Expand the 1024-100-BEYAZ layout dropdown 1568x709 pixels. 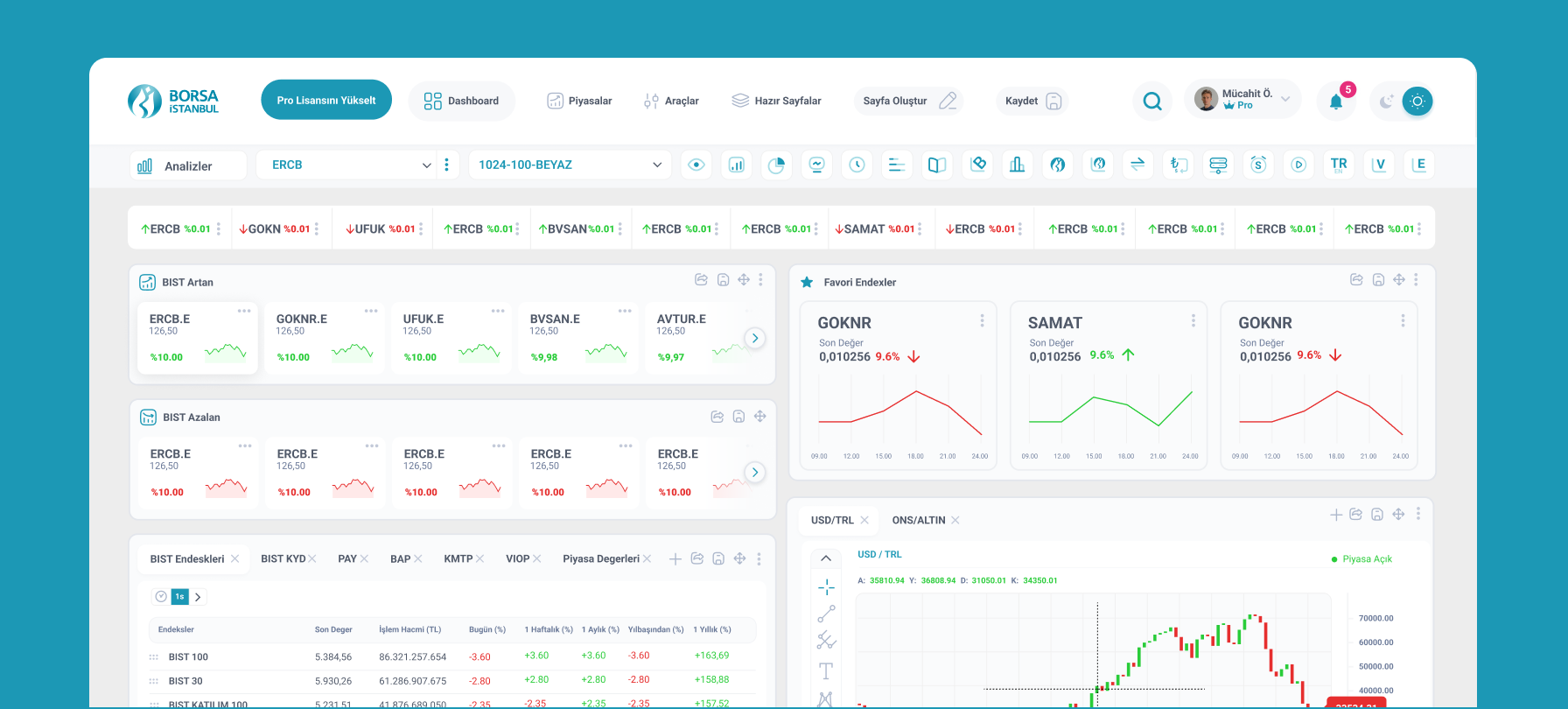[570, 165]
